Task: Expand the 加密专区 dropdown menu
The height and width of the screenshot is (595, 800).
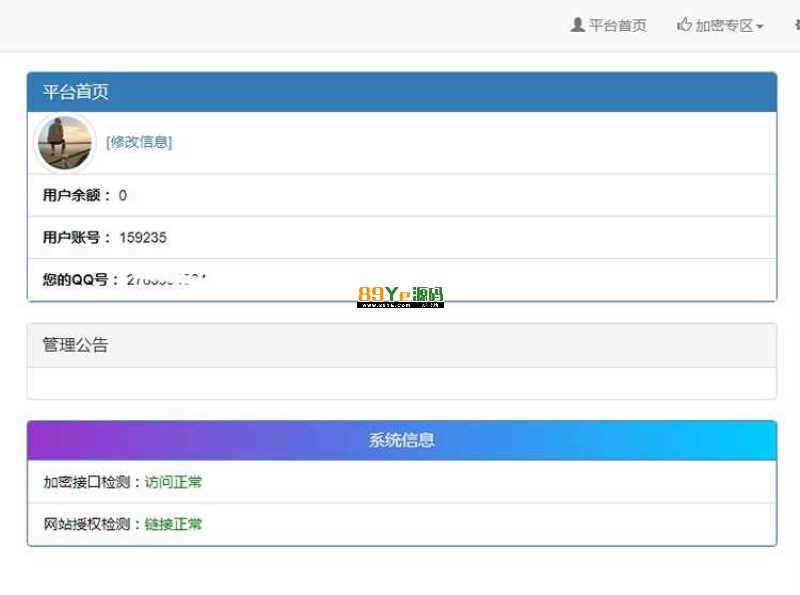Action: click(724, 26)
